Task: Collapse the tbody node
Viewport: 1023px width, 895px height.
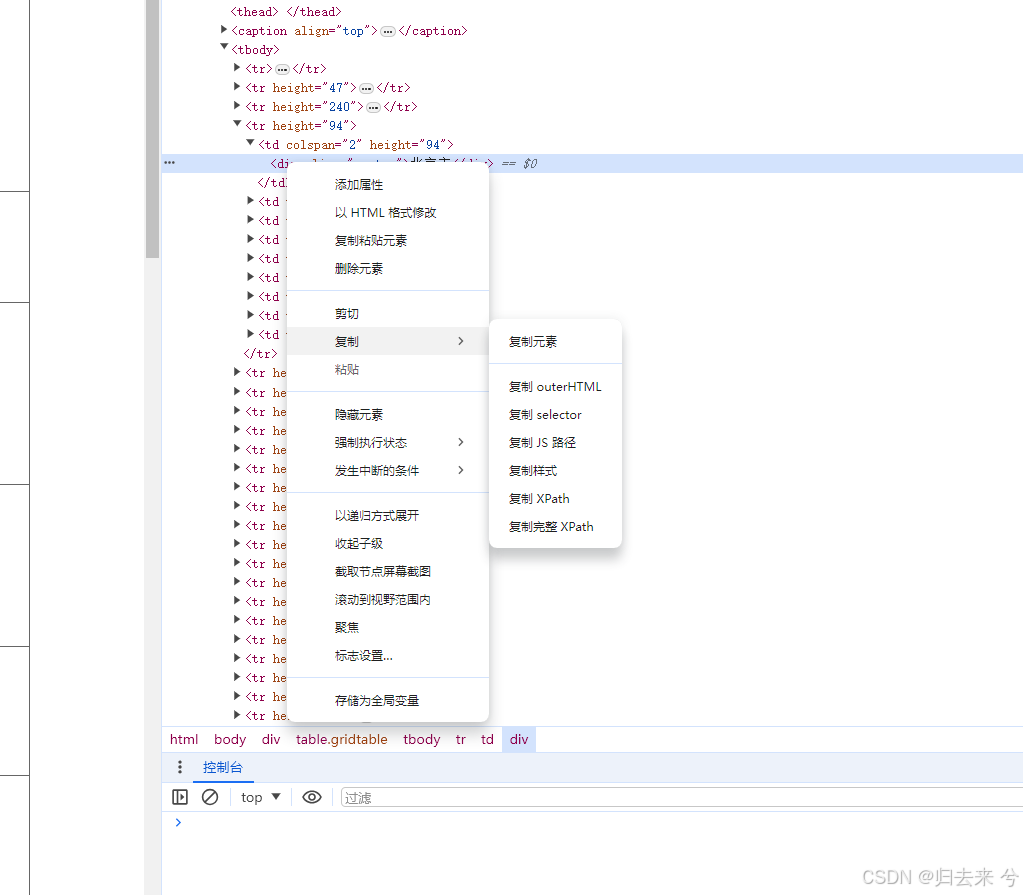Action: [x=224, y=47]
